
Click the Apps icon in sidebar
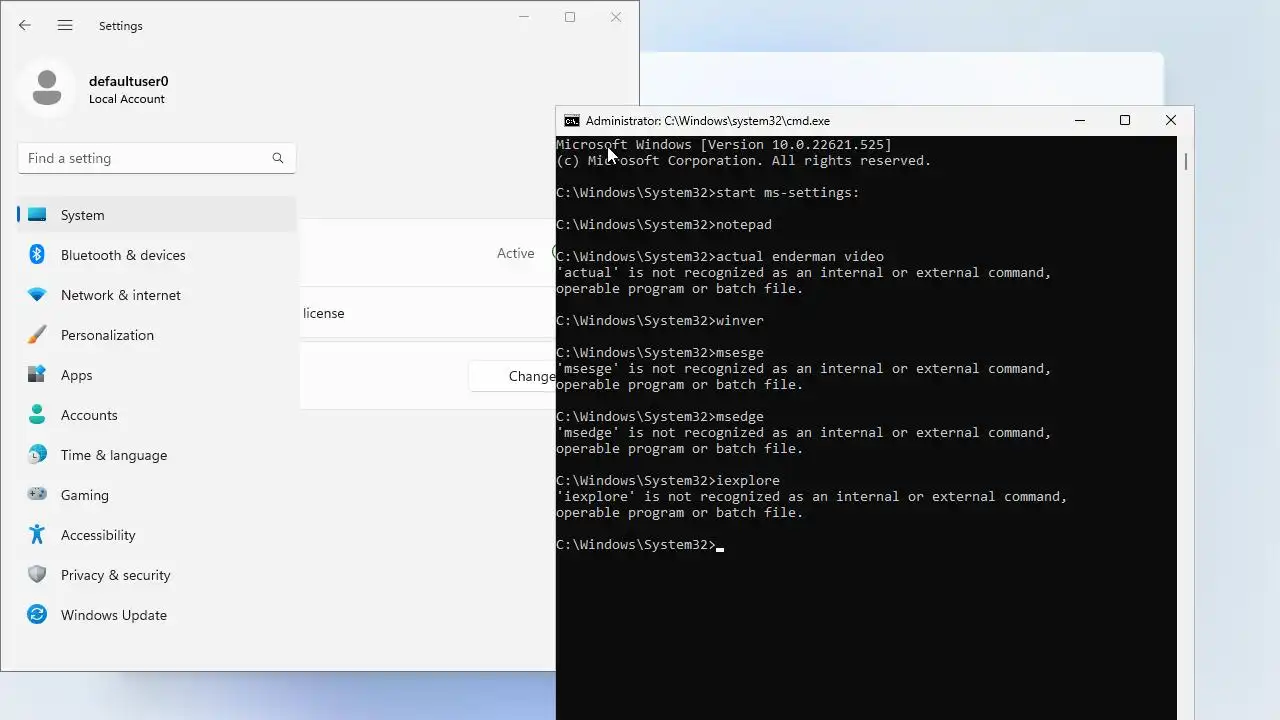point(37,374)
